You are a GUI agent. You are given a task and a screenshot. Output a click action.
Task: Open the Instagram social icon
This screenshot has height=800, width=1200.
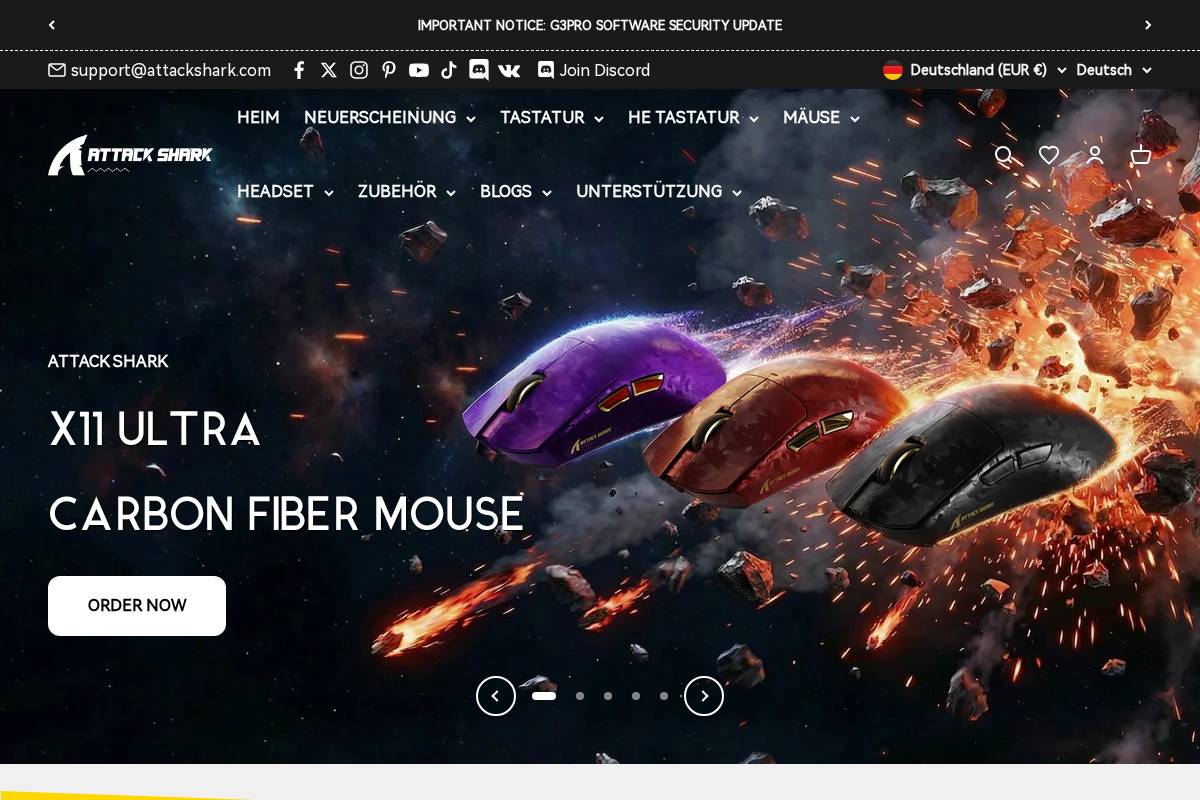click(359, 70)
